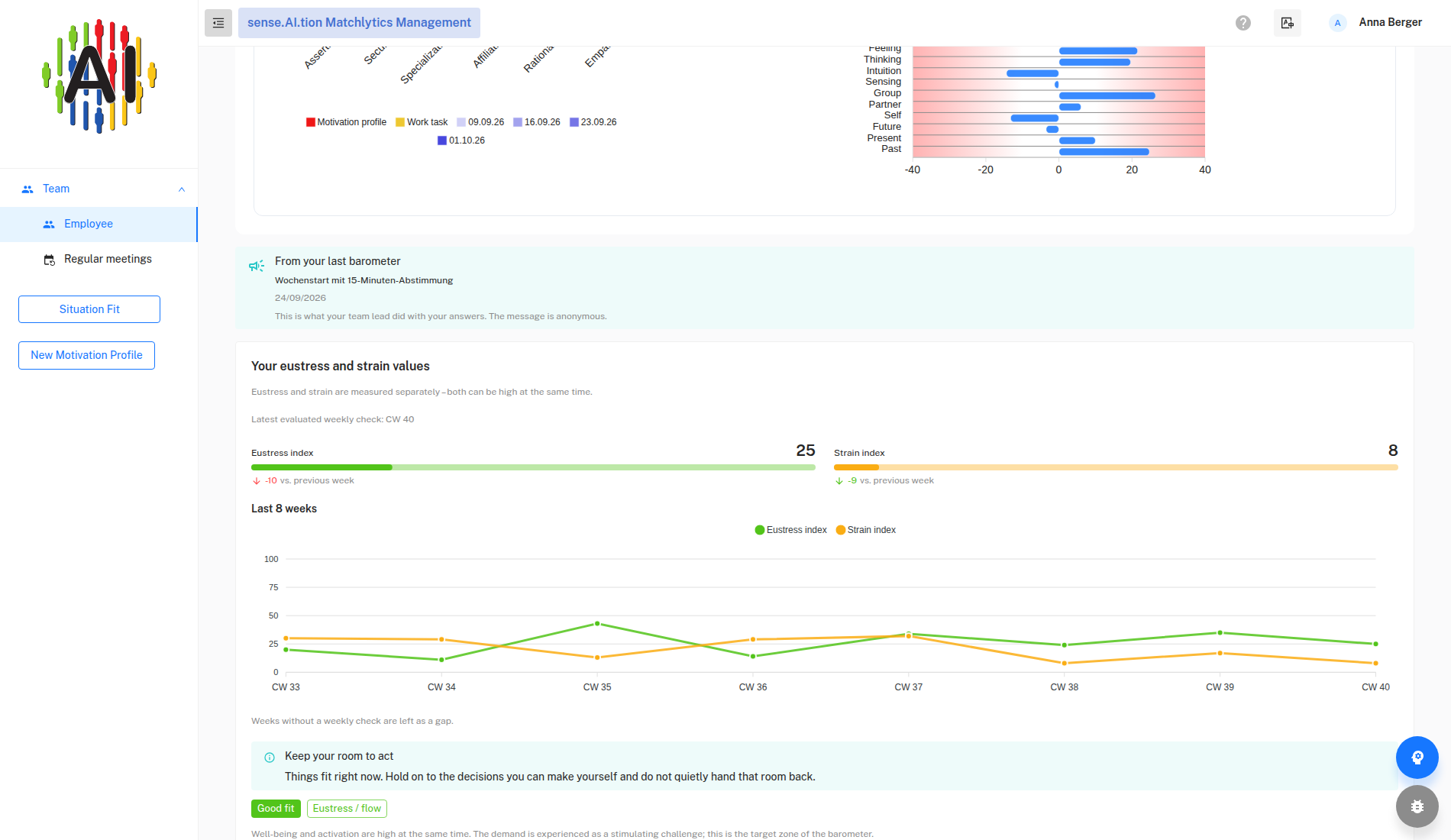Image resolution: width=1451 pixels, height=840 pixels.
Task: Click the Eustress / flow tag
Action: pos(347,809)
